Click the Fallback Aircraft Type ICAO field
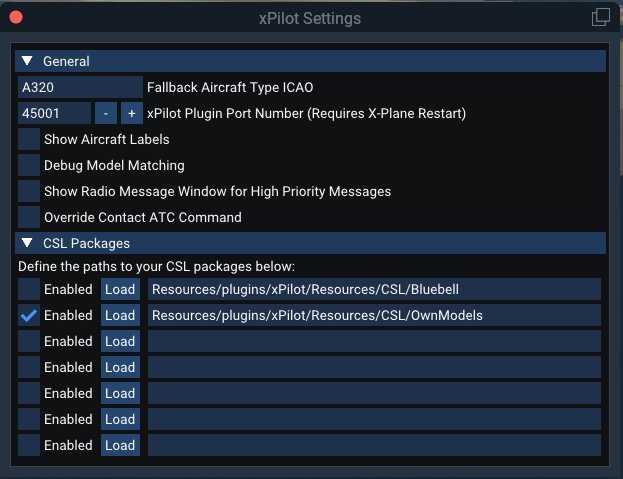623x479 pixels. click(x=80, y=88)
